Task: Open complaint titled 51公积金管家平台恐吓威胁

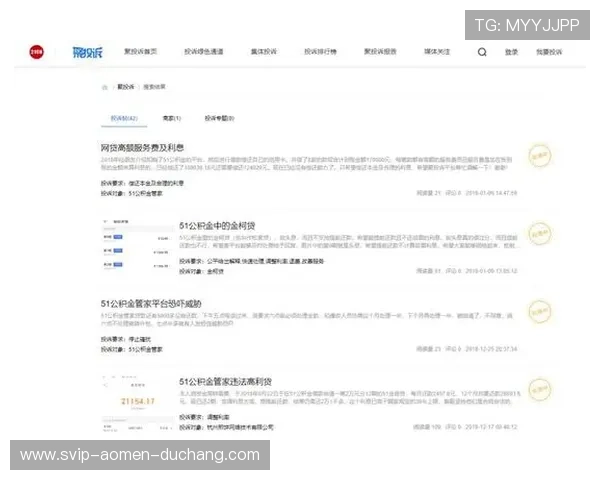Action: coord(151,304)
